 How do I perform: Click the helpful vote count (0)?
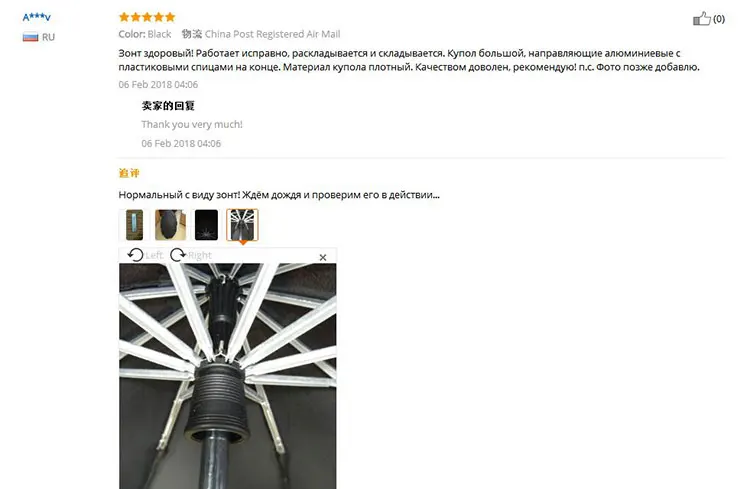coord(718,19)
